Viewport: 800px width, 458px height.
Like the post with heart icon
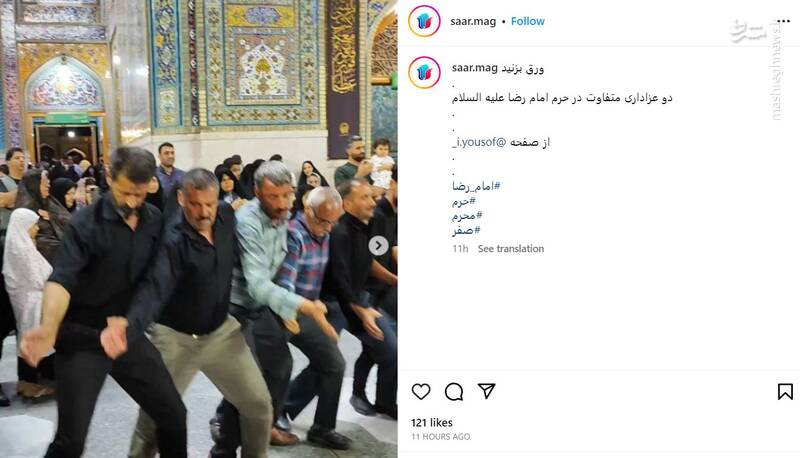pyautogui.click(x=421, y=392)
